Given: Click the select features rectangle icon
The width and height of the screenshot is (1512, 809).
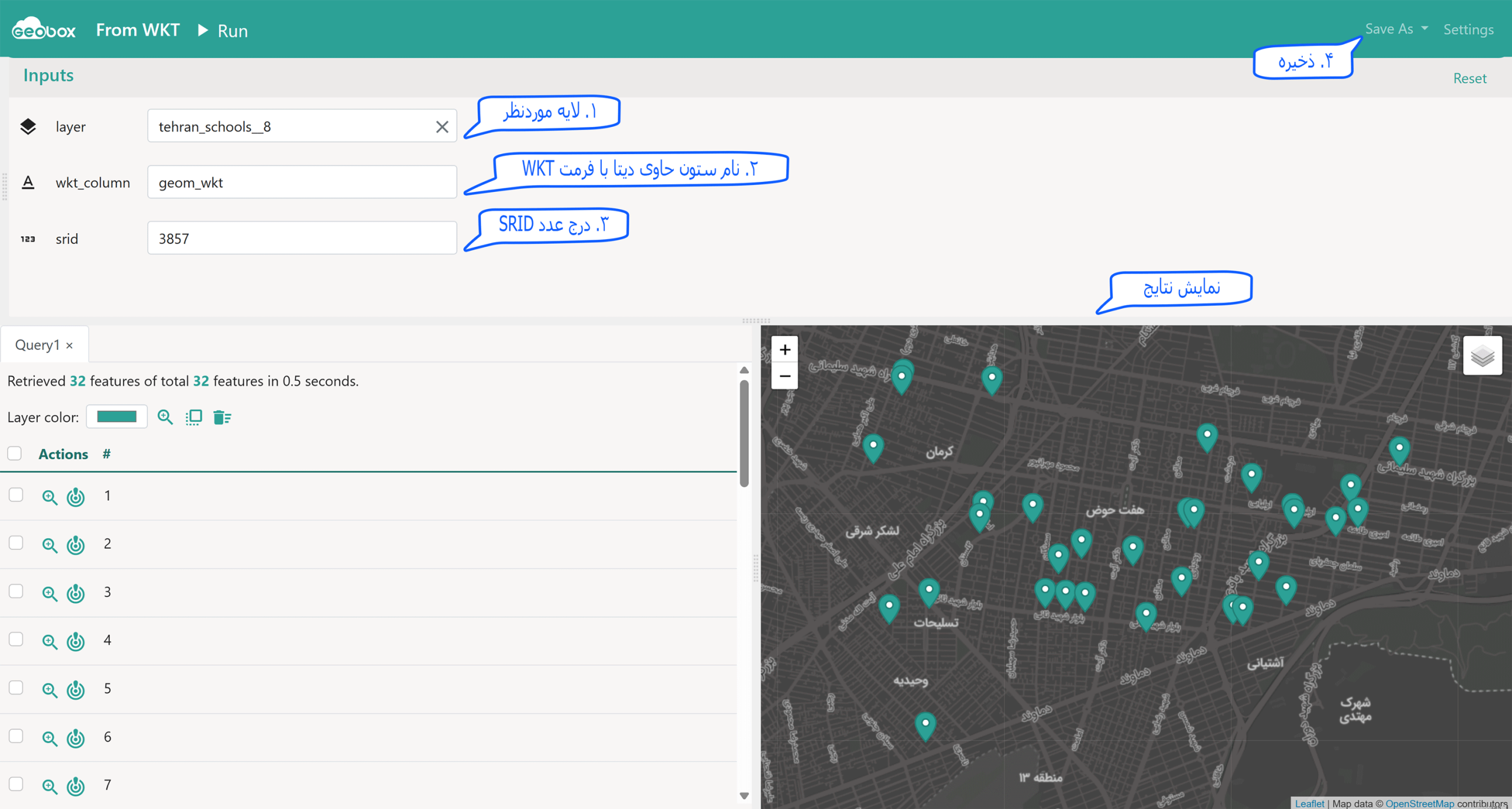Looking at the screenshot, I should tap(194, 417).
